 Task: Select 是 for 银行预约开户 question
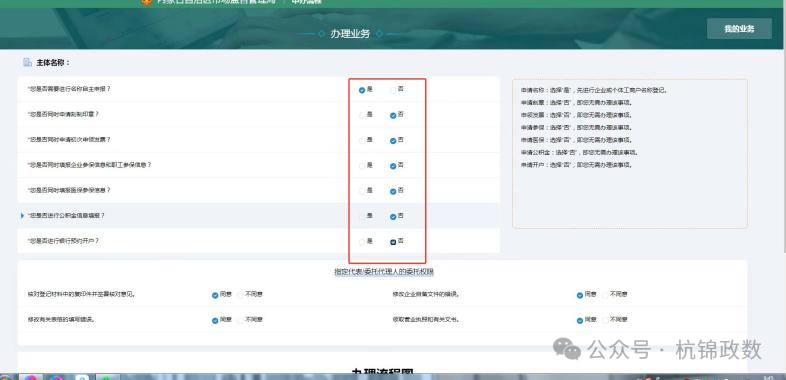tap(362, 242)
